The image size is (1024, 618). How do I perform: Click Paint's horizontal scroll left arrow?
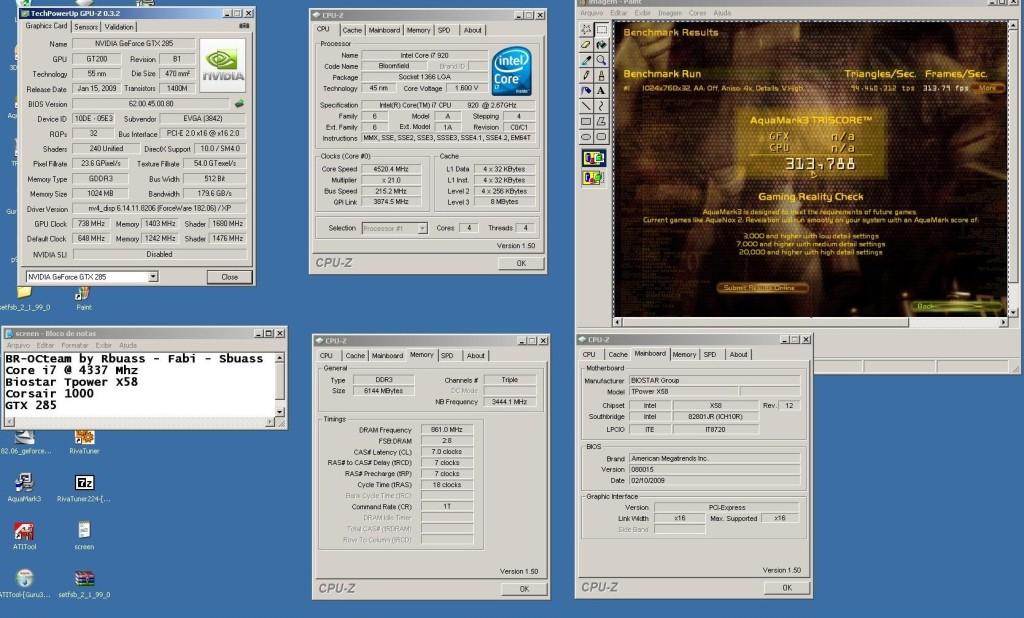pyautogui.click(x=617, y=322)
